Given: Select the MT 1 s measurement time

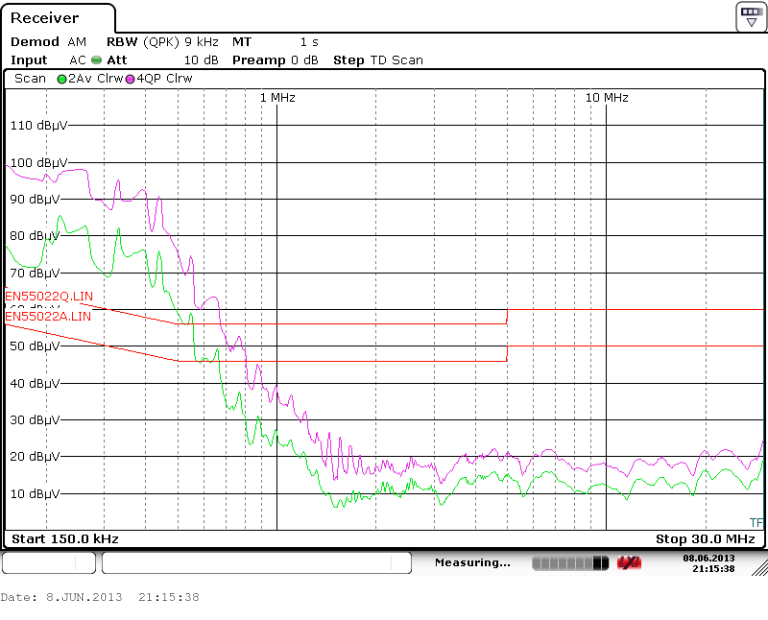Looking at the screenshot, I should click(276, 42).
